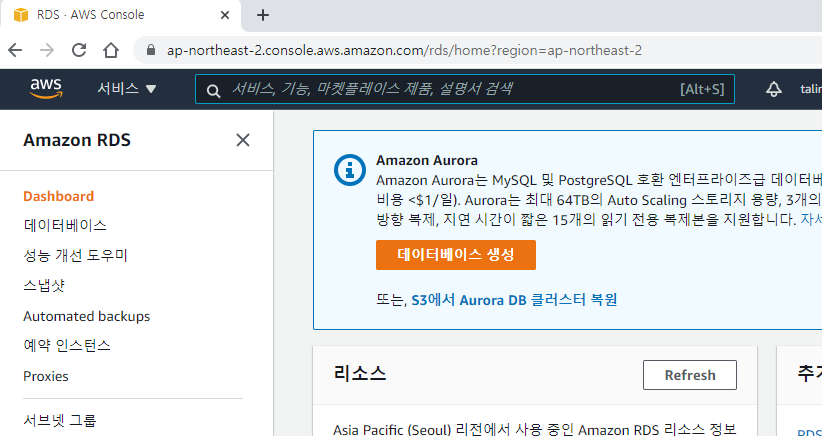Open 데이터베이스 in the sidebar

point(65,225)
